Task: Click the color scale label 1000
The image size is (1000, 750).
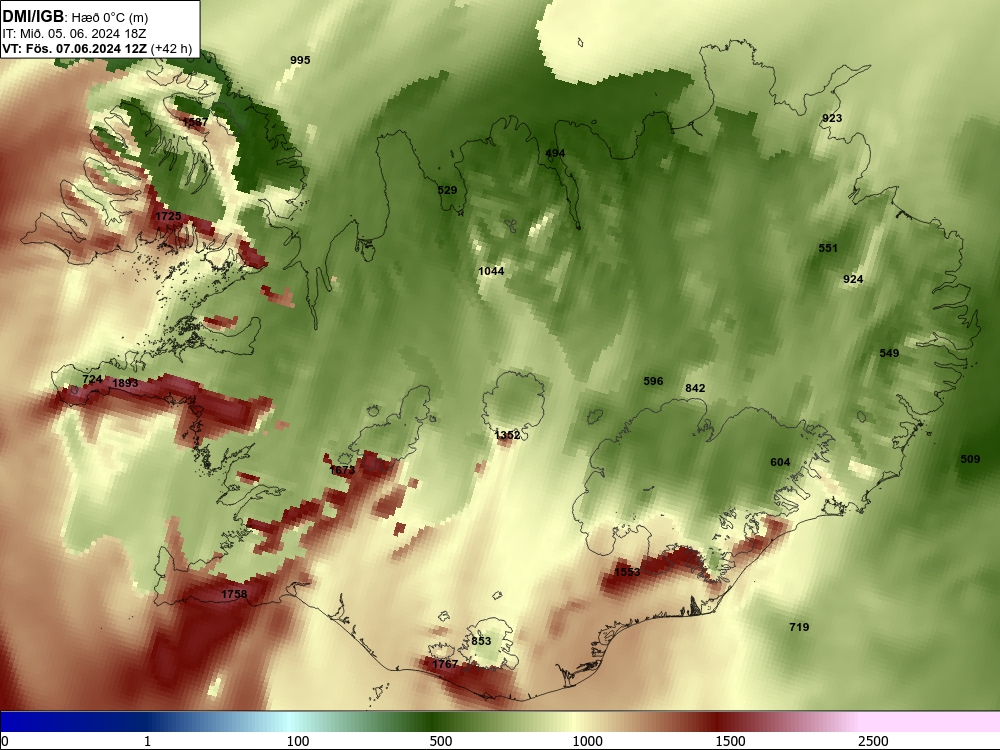Action: point(587,741)
